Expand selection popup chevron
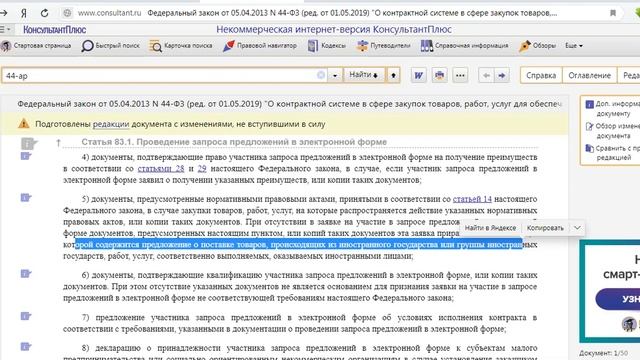Viewport: 640px width, 360px height. (577, 228)
